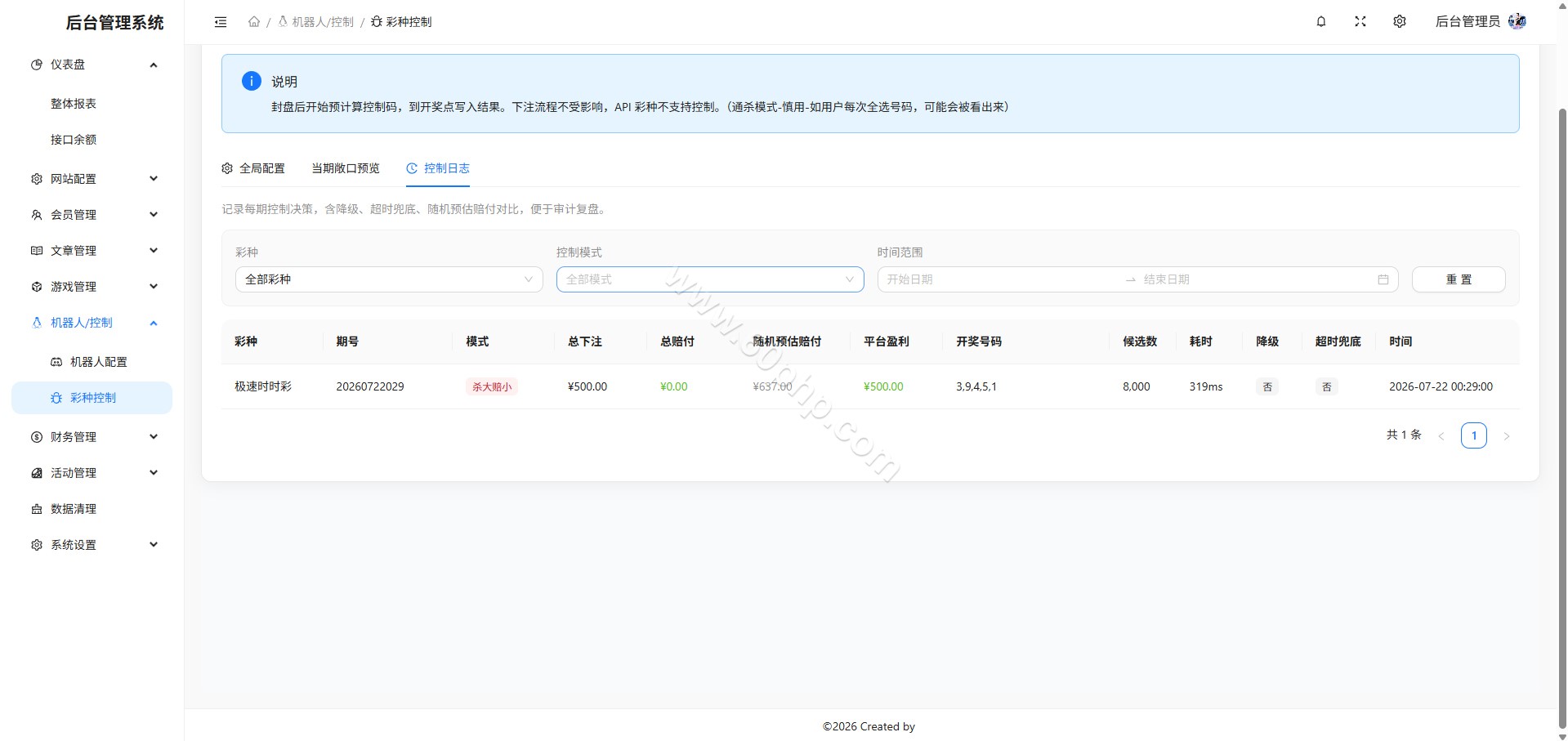
Task: Click the admin avatar image
Action: coord(1517,22)
